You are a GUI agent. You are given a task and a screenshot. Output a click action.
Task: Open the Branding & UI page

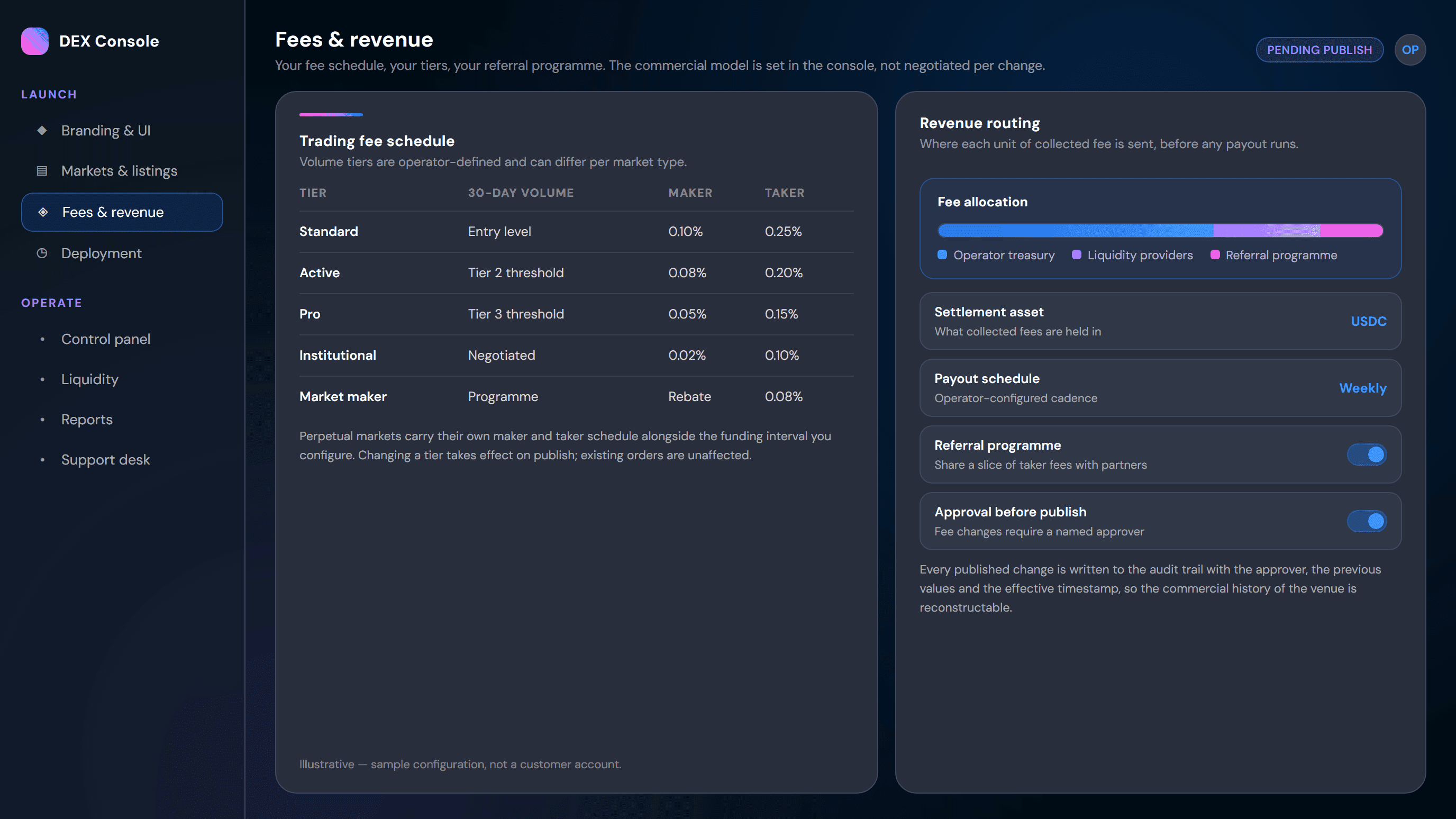(x=122, y=131)
